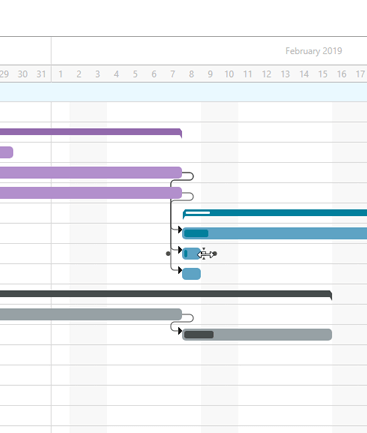Click the day 17 header label
The image size is (367, 433).
(360, 74)
